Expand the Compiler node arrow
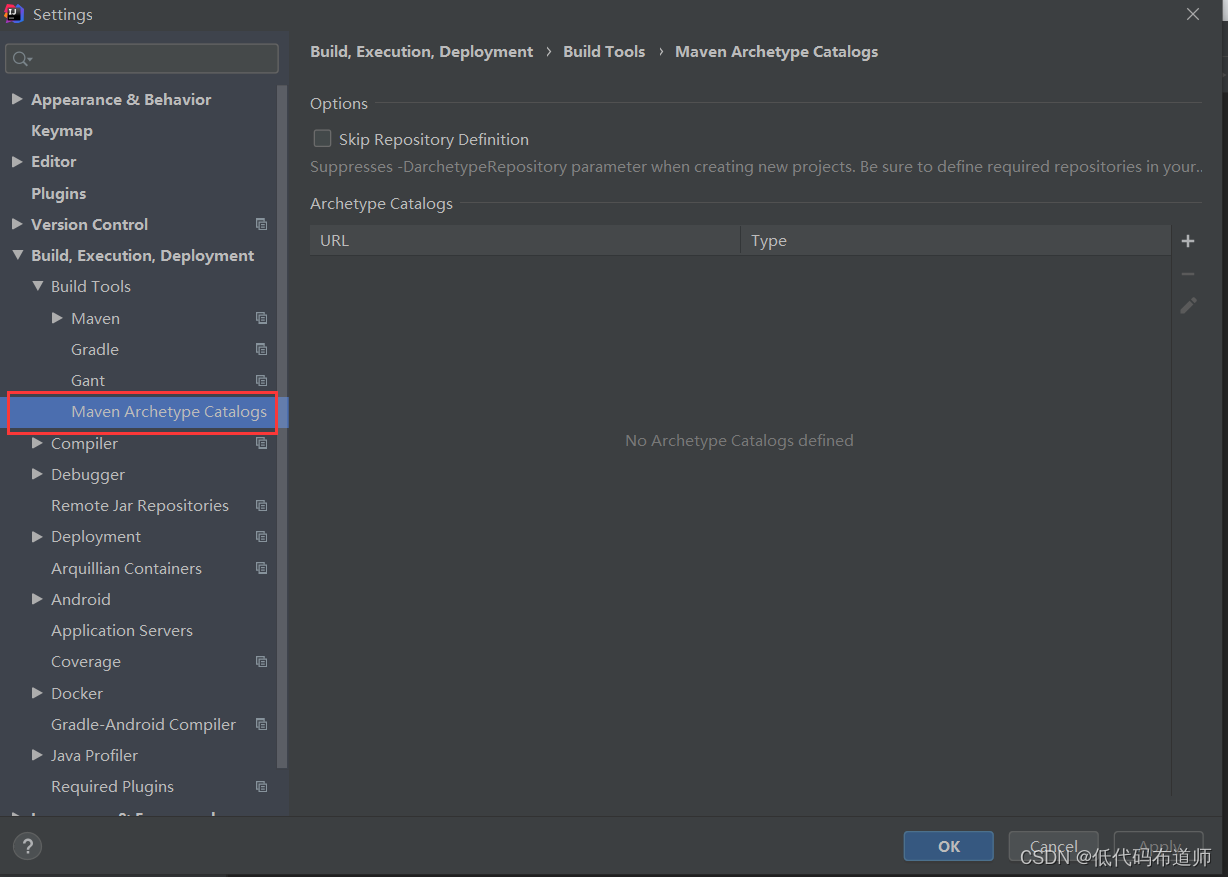This screenshot has width=1228, height=877. [x=37, y=443]
